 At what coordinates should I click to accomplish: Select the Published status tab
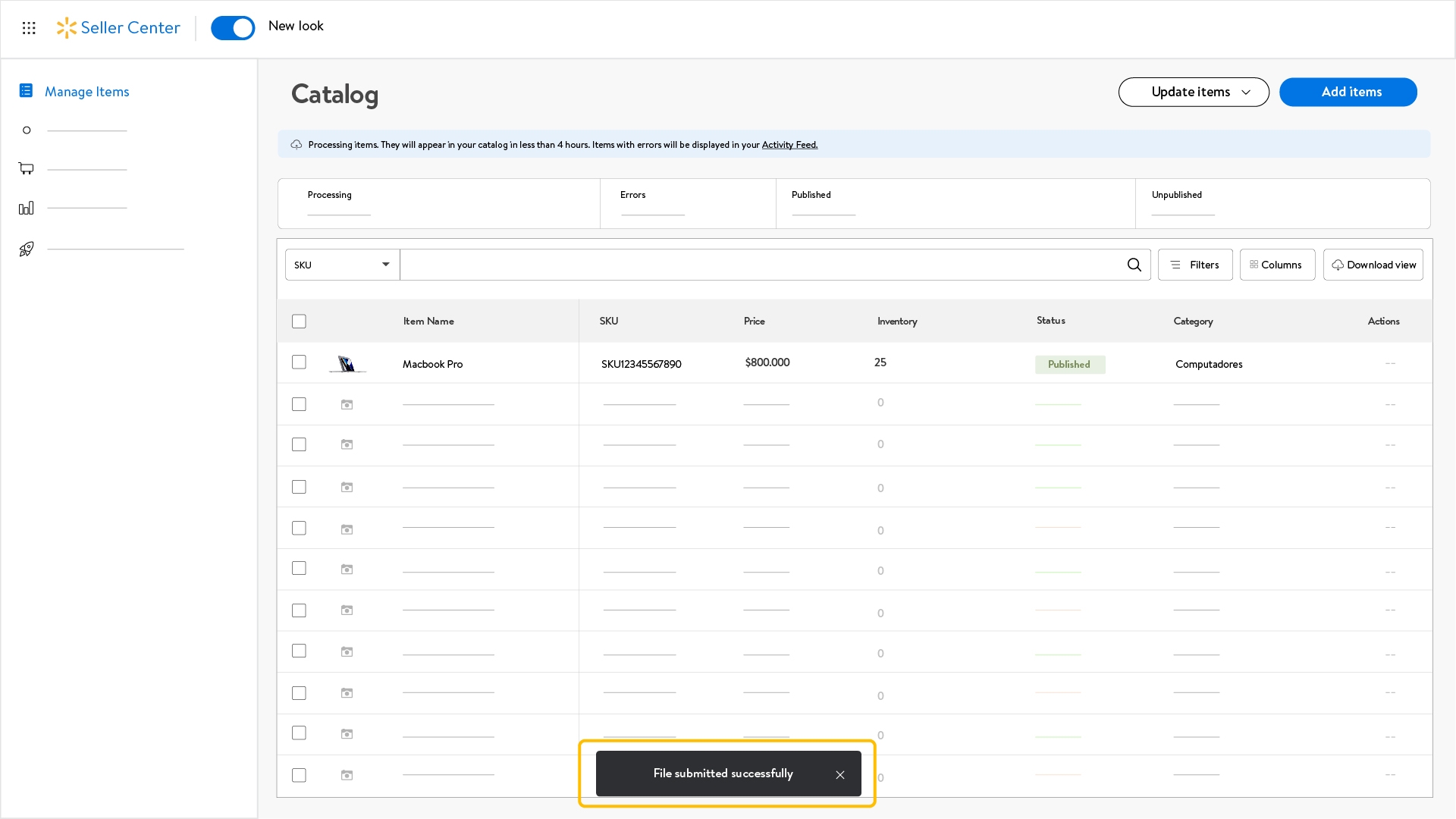click(955, 203)
